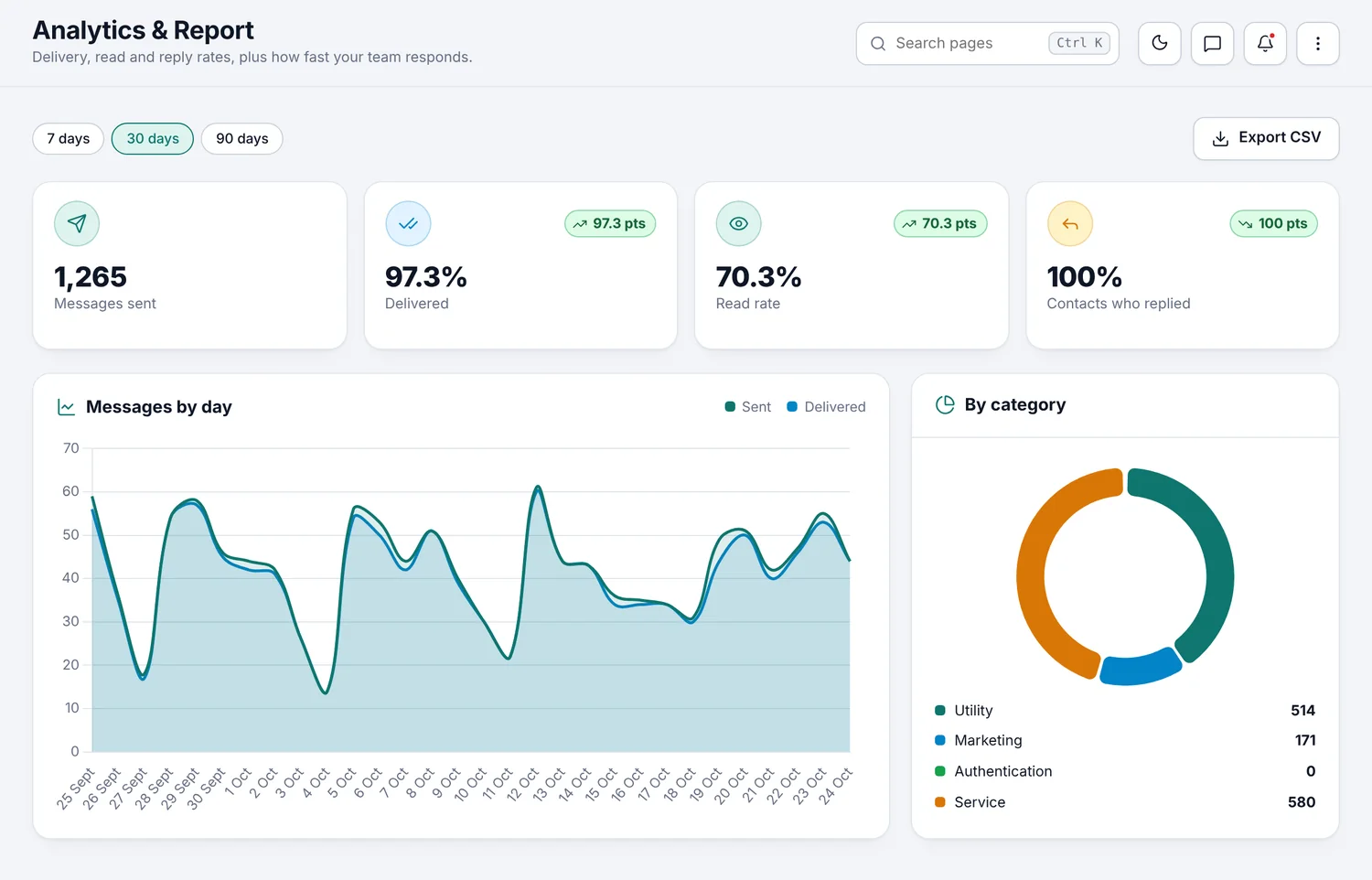The image size is (1372, 880).
Task: Click the Utility legend row
Action: (1125, 711)
